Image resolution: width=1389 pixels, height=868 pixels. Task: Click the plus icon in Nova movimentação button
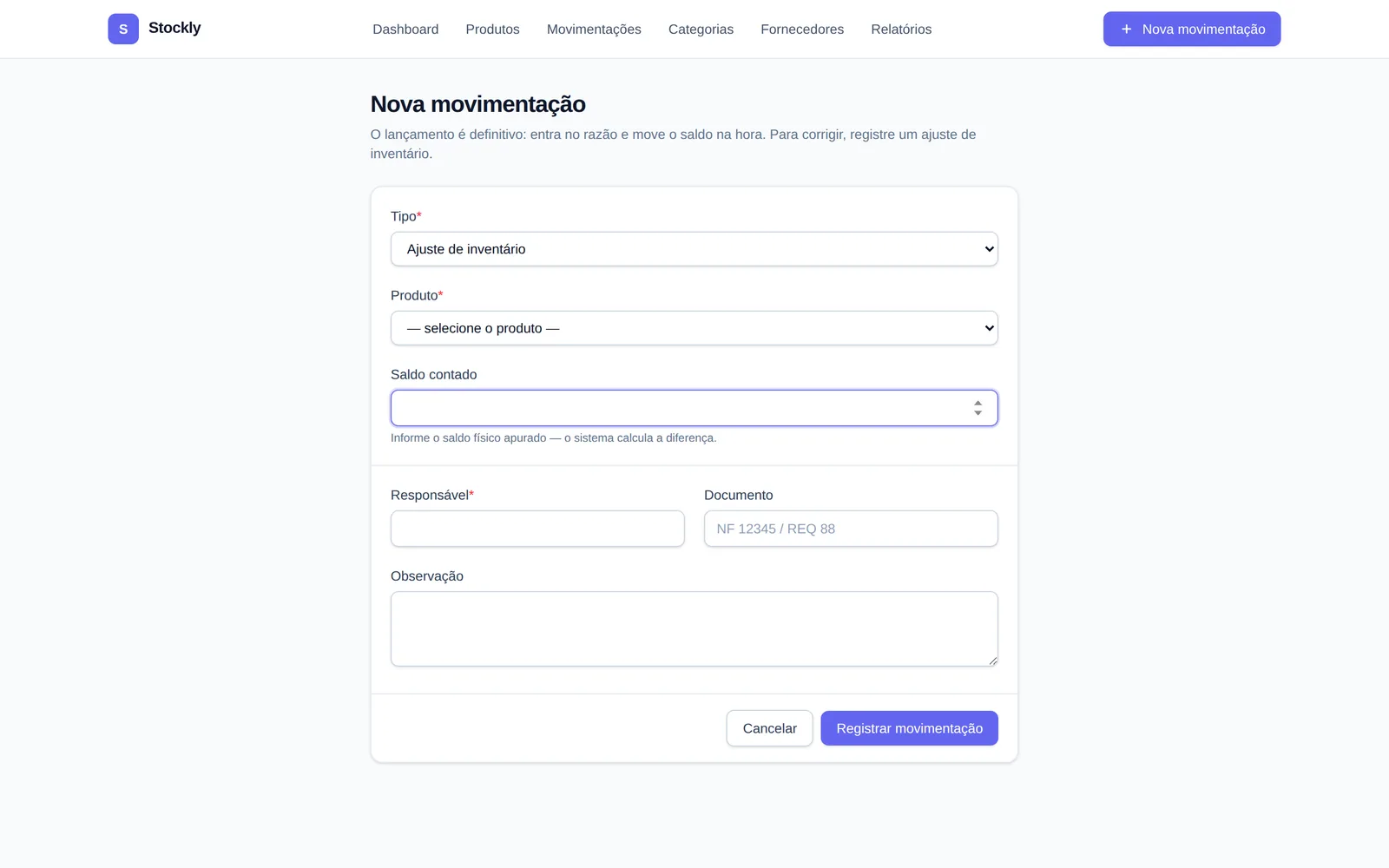(x=1126, y=29)
